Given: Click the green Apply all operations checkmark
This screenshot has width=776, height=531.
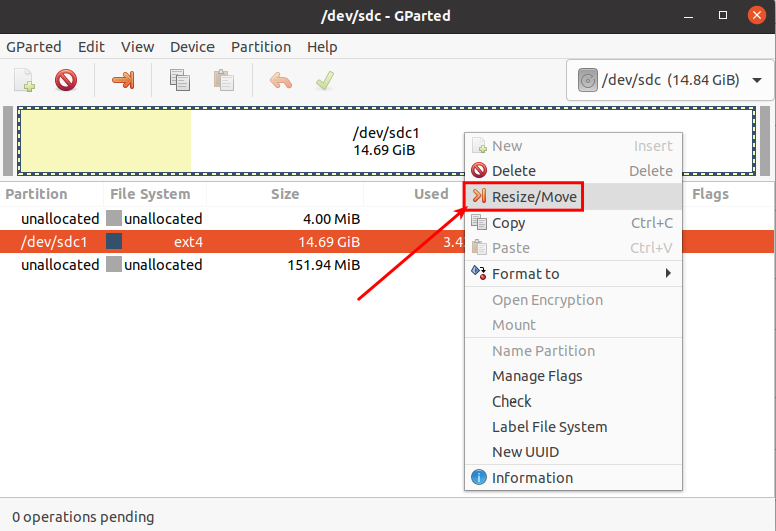Looking at the screenshot, I should point(325,80).
